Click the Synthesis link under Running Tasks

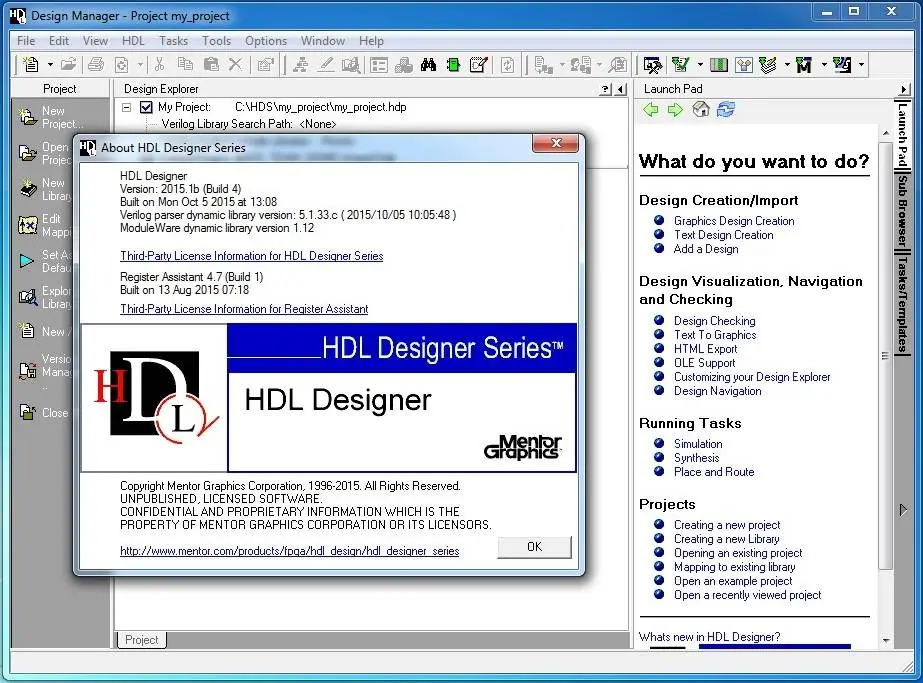coord(696,457)
